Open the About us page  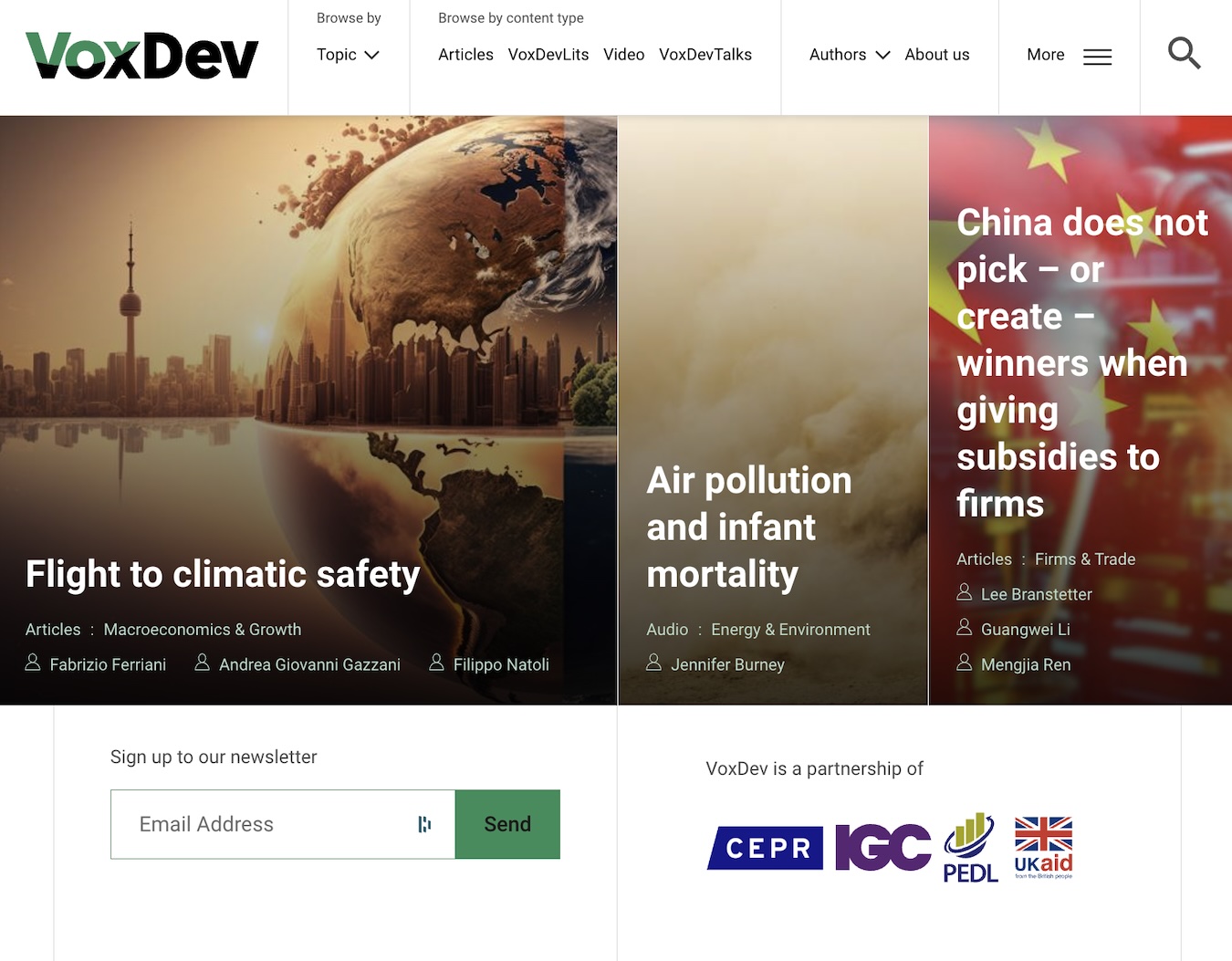click(x=936, y=55)
